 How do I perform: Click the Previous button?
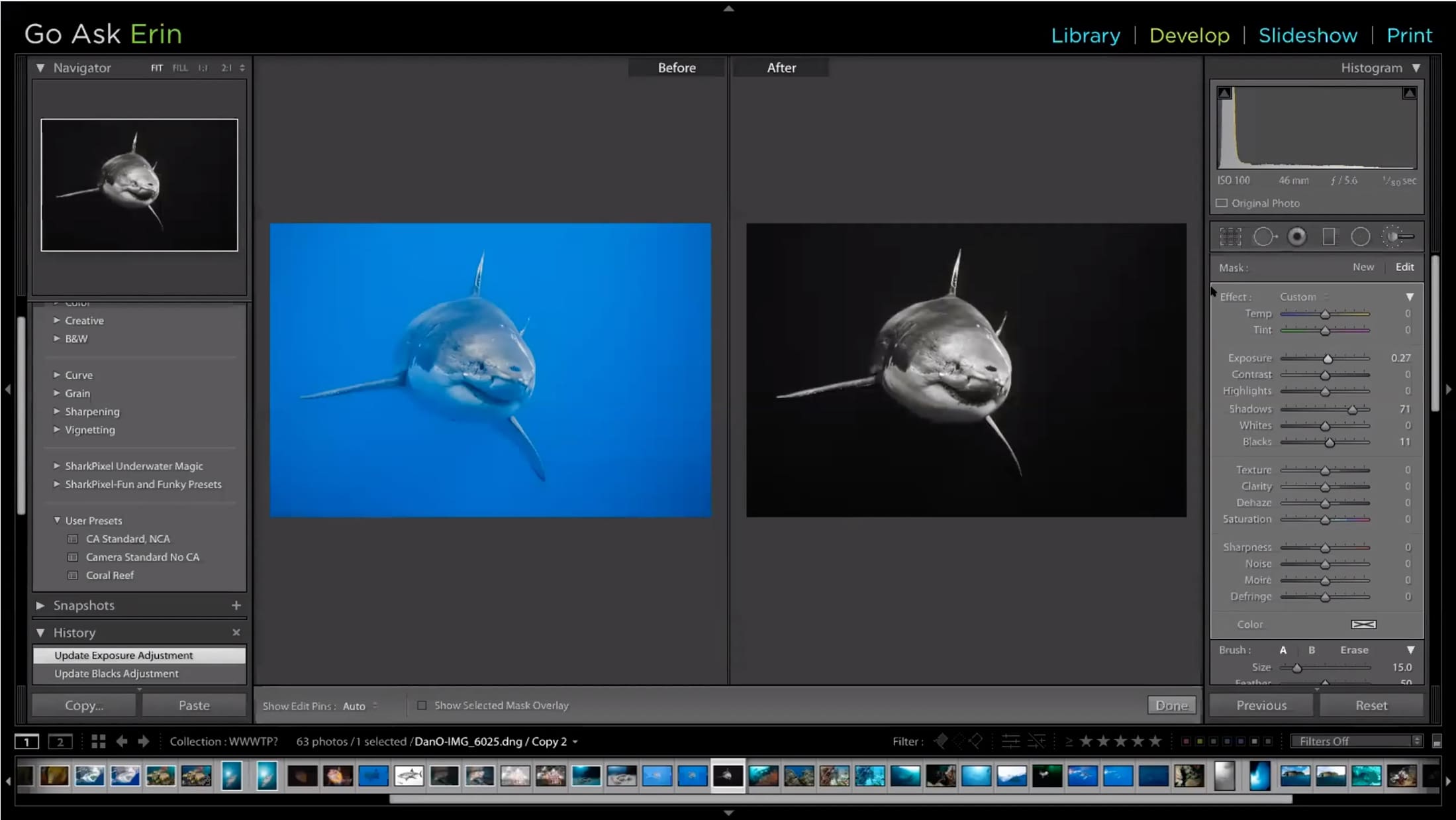pyautogui.click(x=1261, y=705)
